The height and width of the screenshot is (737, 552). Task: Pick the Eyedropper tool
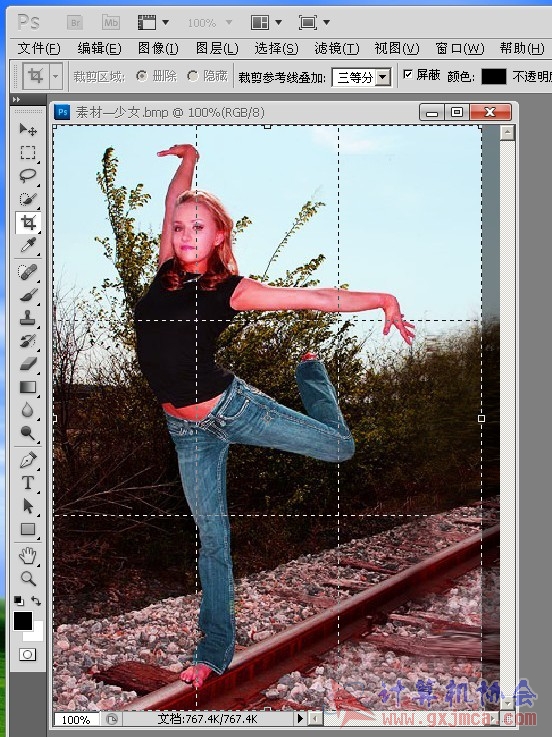(28, 245)
